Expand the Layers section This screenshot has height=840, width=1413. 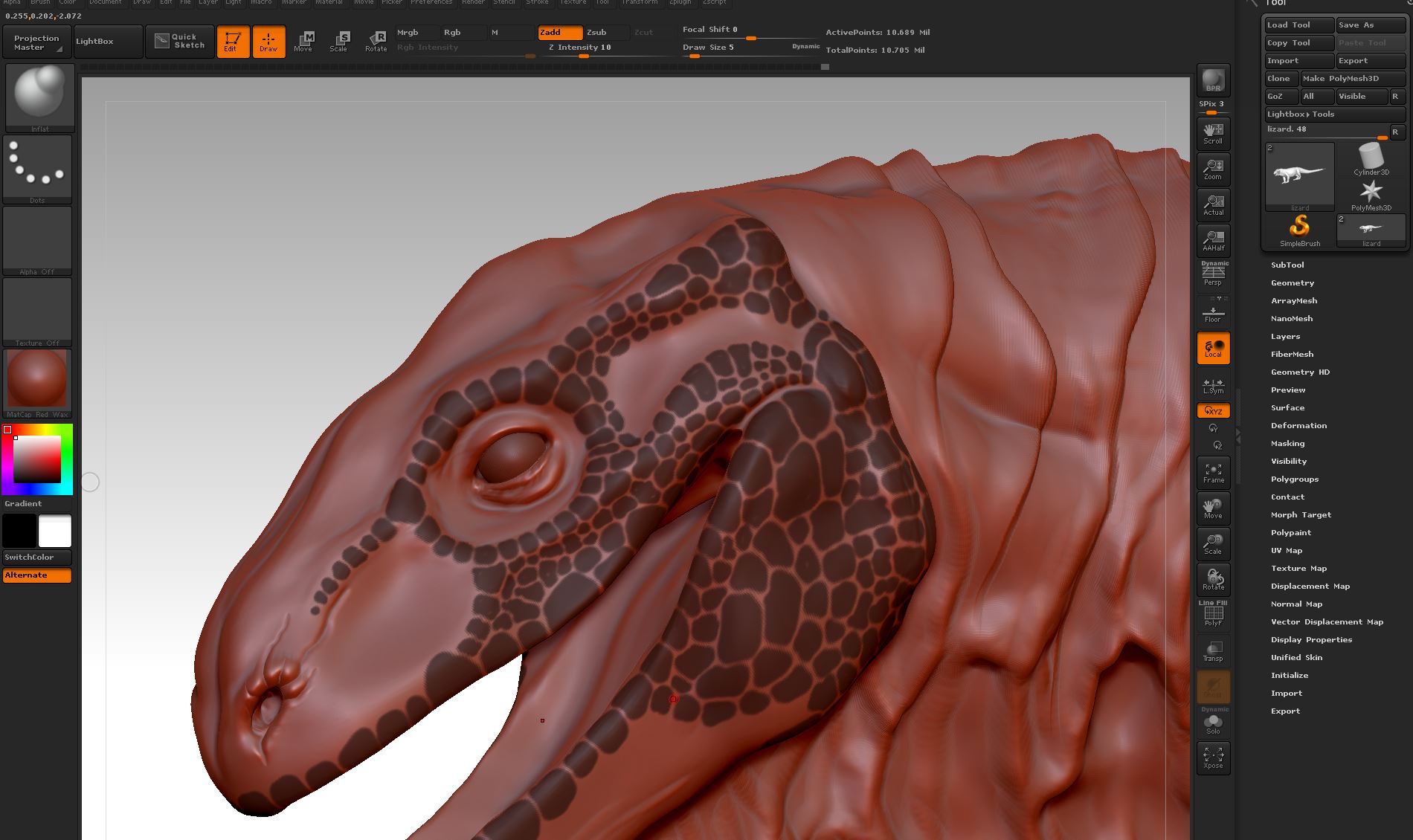pyautogui.click(x=1286, y=337)
